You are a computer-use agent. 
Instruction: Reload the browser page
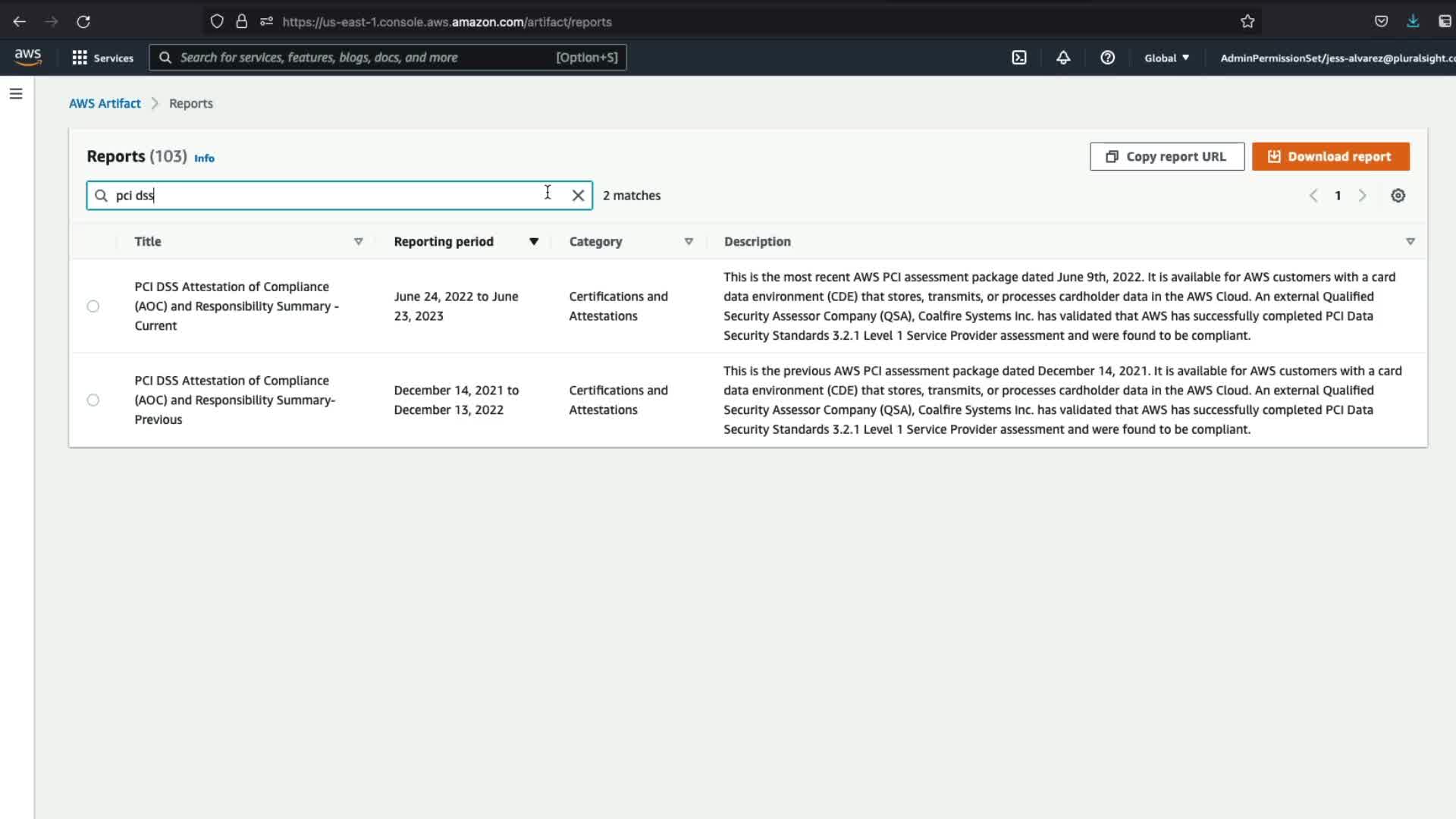(x=83, y=22)
